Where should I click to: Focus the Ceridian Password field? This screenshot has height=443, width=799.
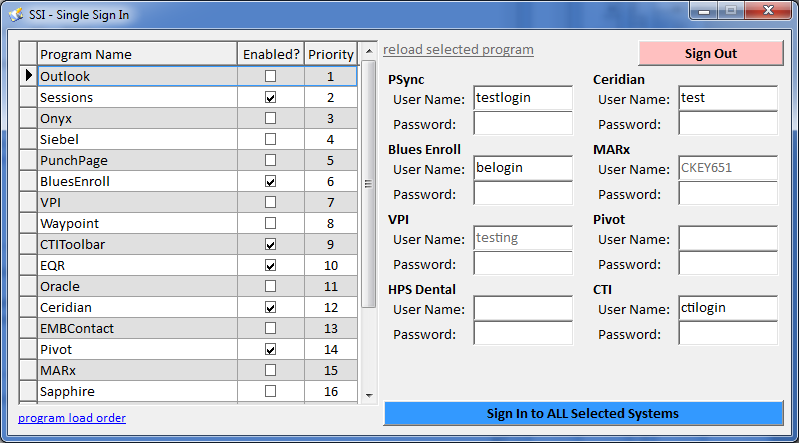[728, 123]
